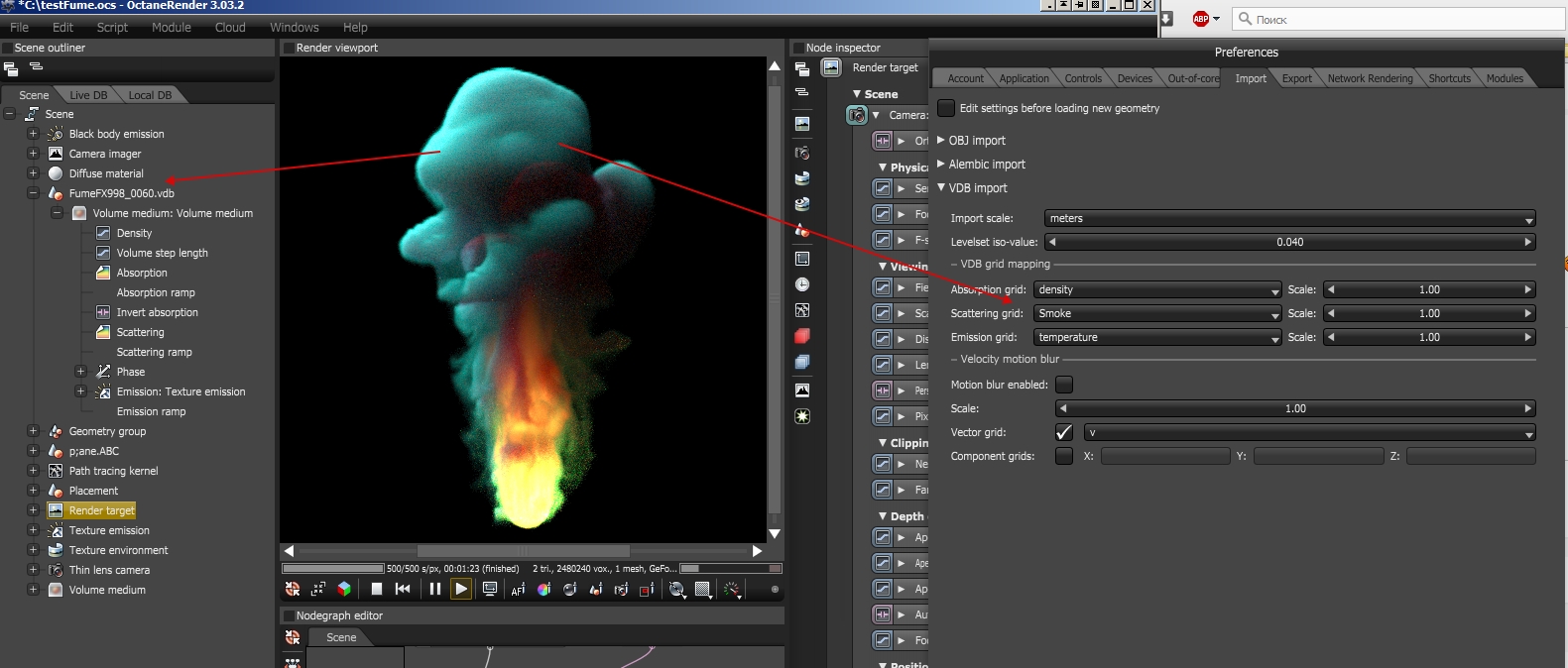The height and width of the screenshot is (668, 1568).
Task: Click the recenter view icon in render viewport toolbar
Action: 293,589
